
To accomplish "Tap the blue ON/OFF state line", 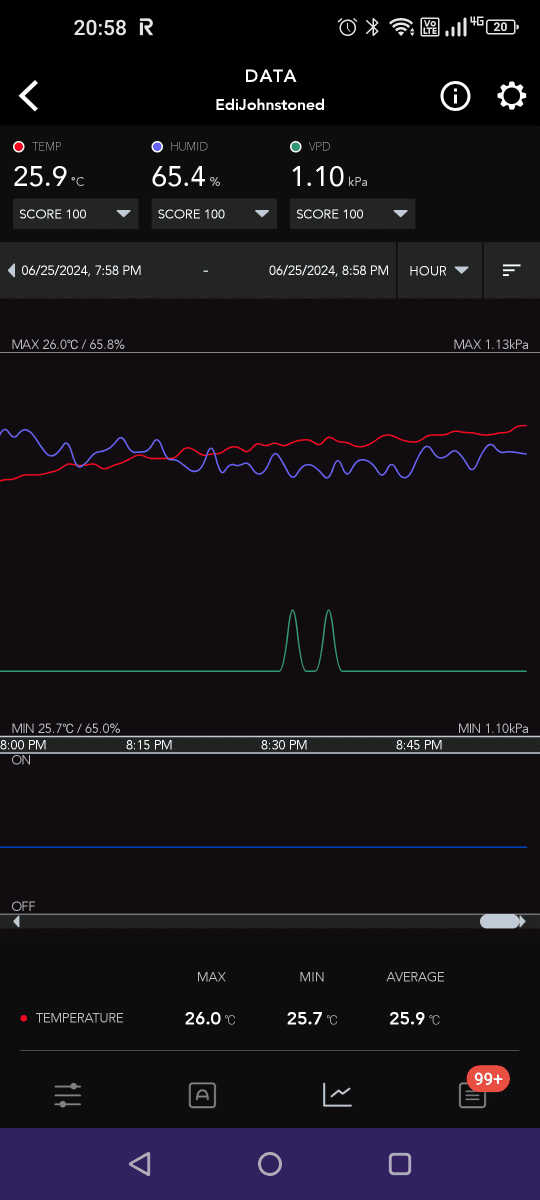I will pos(263,847).
